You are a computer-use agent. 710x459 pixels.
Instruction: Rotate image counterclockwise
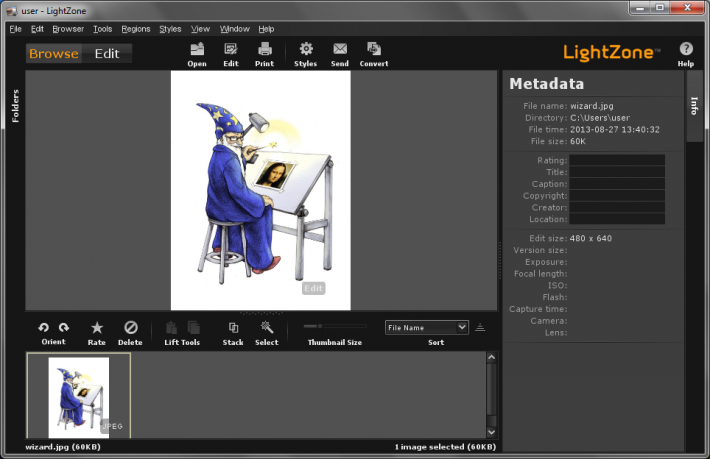tap(43, 327)
